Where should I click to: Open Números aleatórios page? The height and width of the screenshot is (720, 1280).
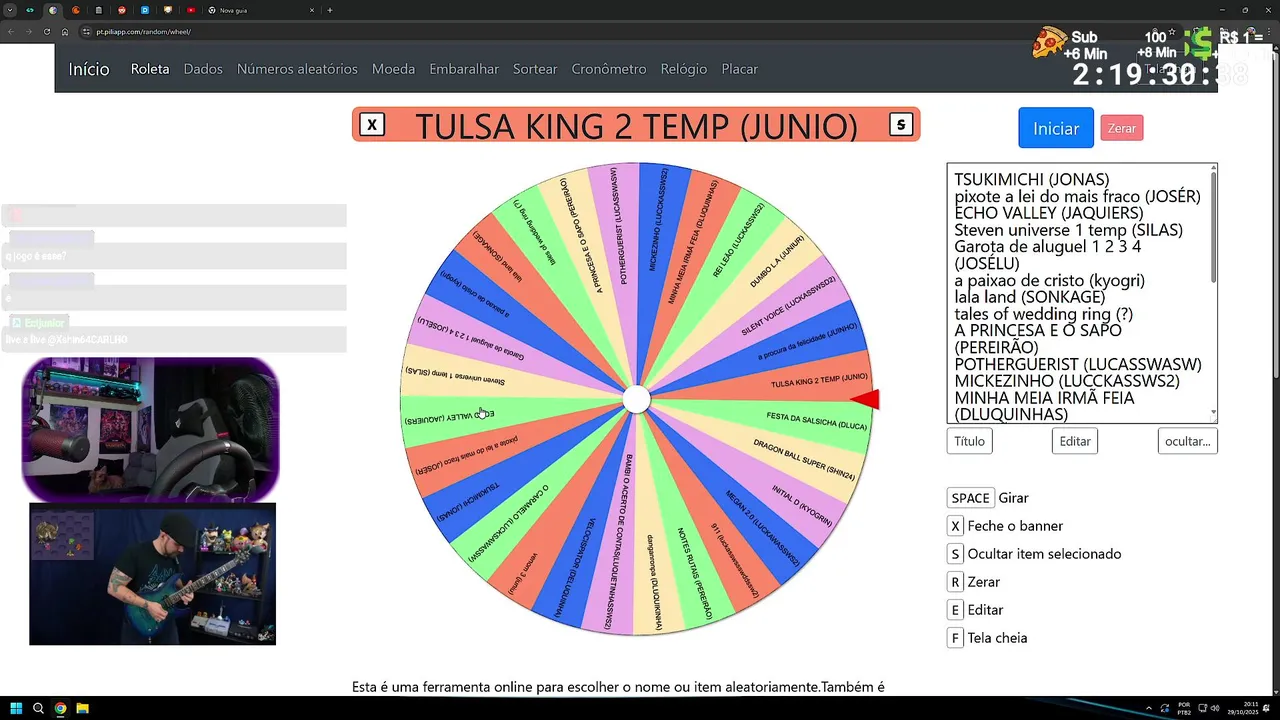click(x=297, y=69)
